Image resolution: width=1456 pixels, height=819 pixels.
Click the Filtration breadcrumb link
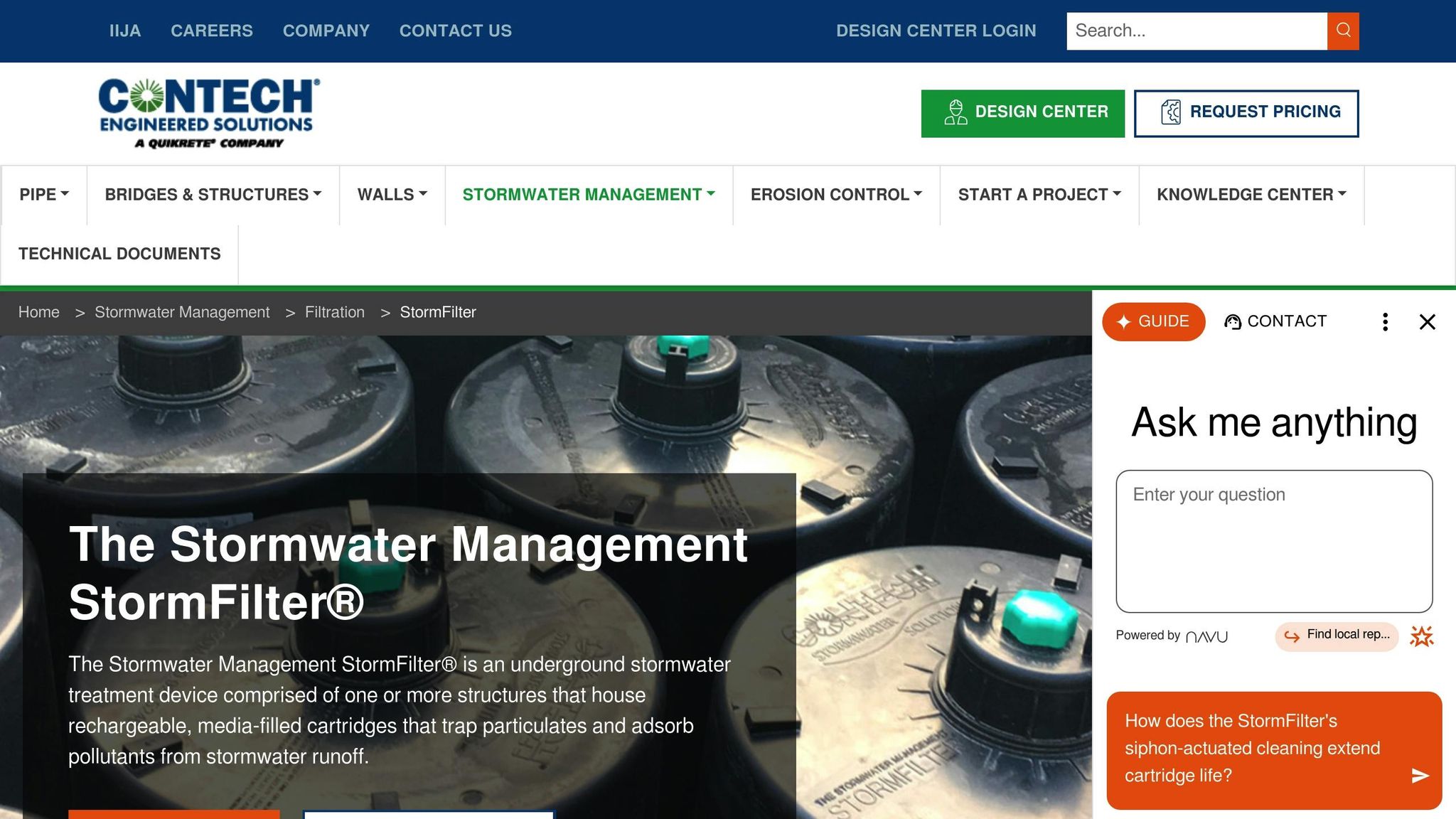335,312
